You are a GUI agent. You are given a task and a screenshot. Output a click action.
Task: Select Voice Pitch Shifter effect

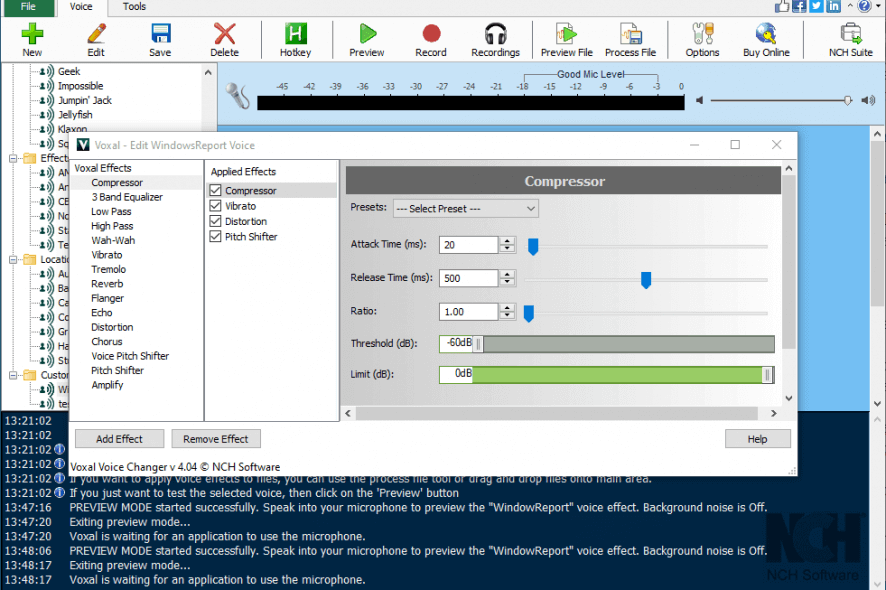click(x=130, y=356)
